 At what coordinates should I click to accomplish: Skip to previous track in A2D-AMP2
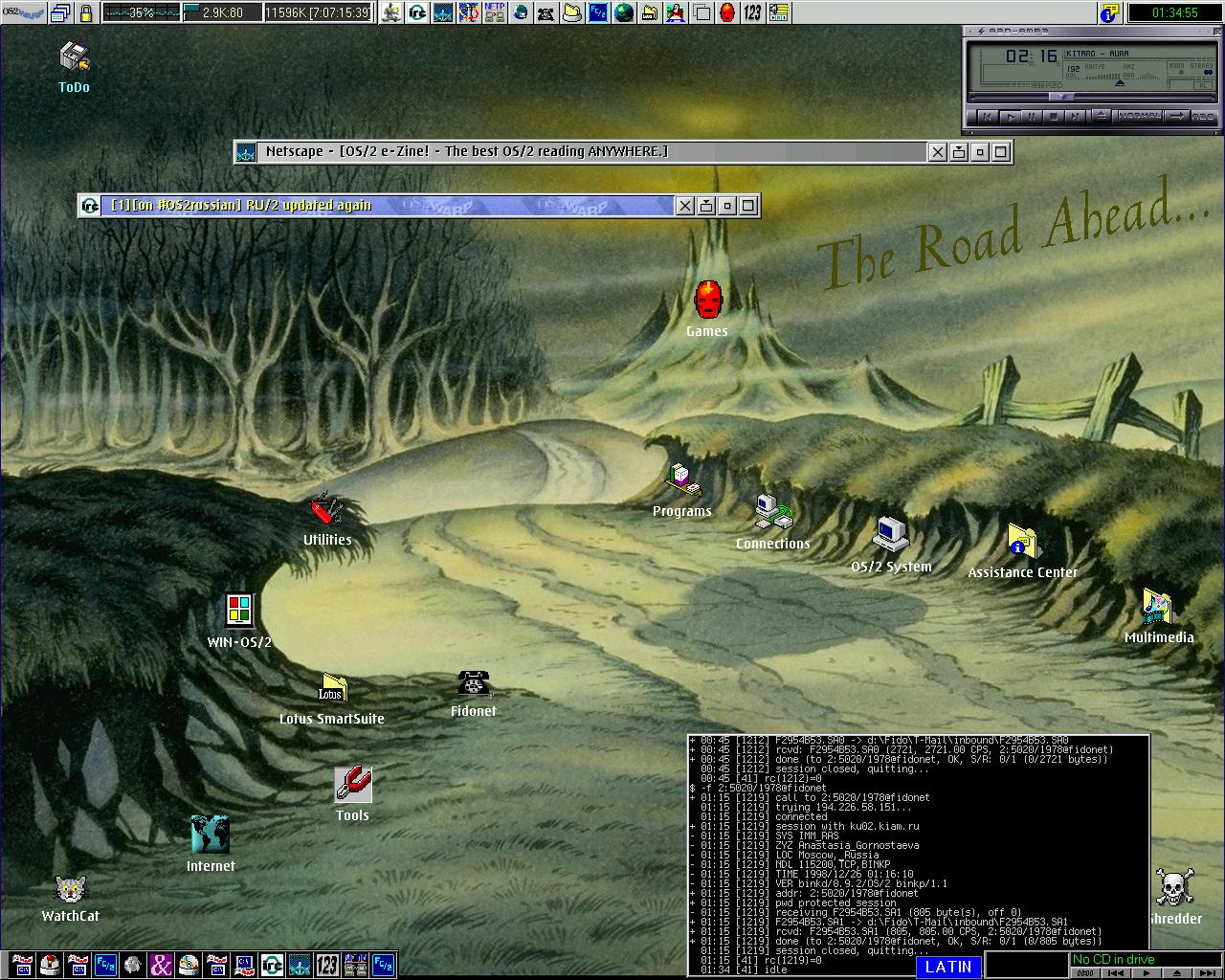[x=988, y=117]
